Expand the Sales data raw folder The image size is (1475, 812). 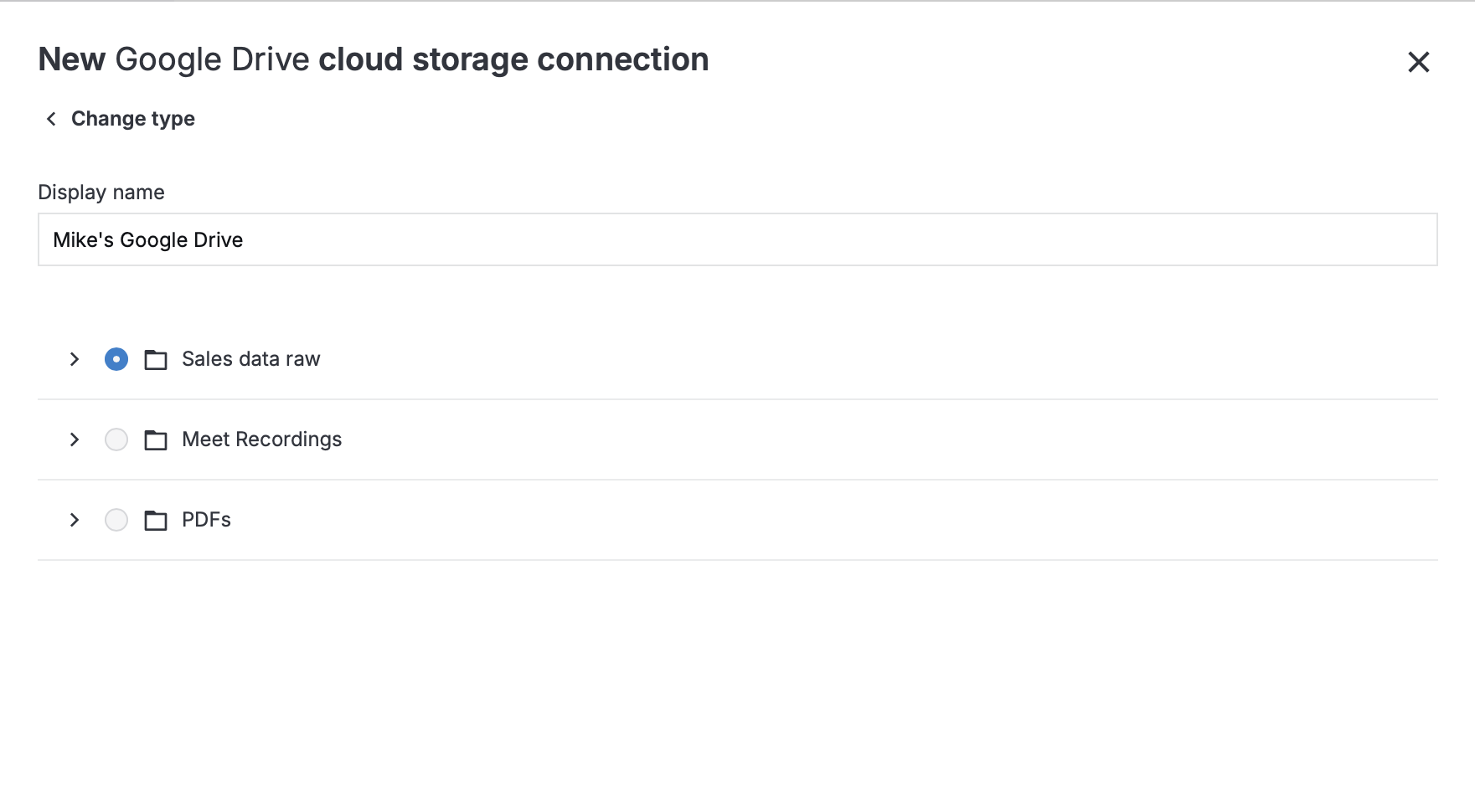pos(75,359)
